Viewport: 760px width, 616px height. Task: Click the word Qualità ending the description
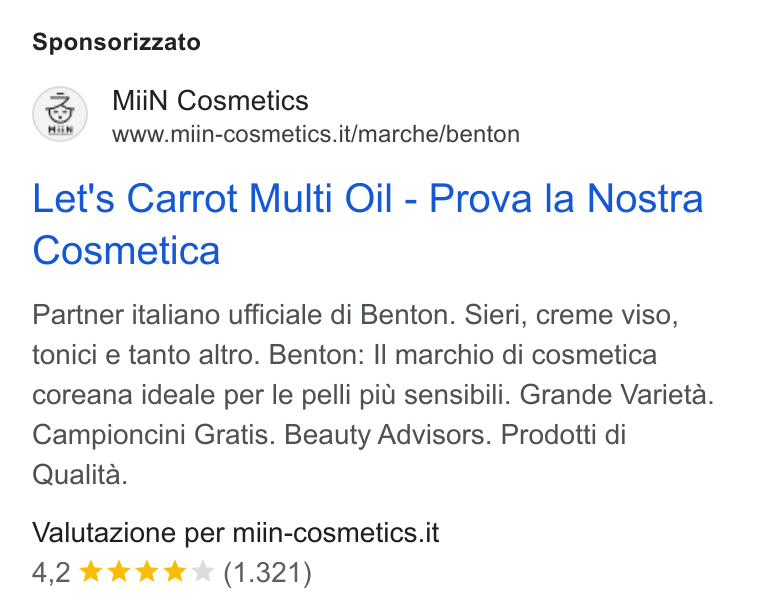pos(80,475)
